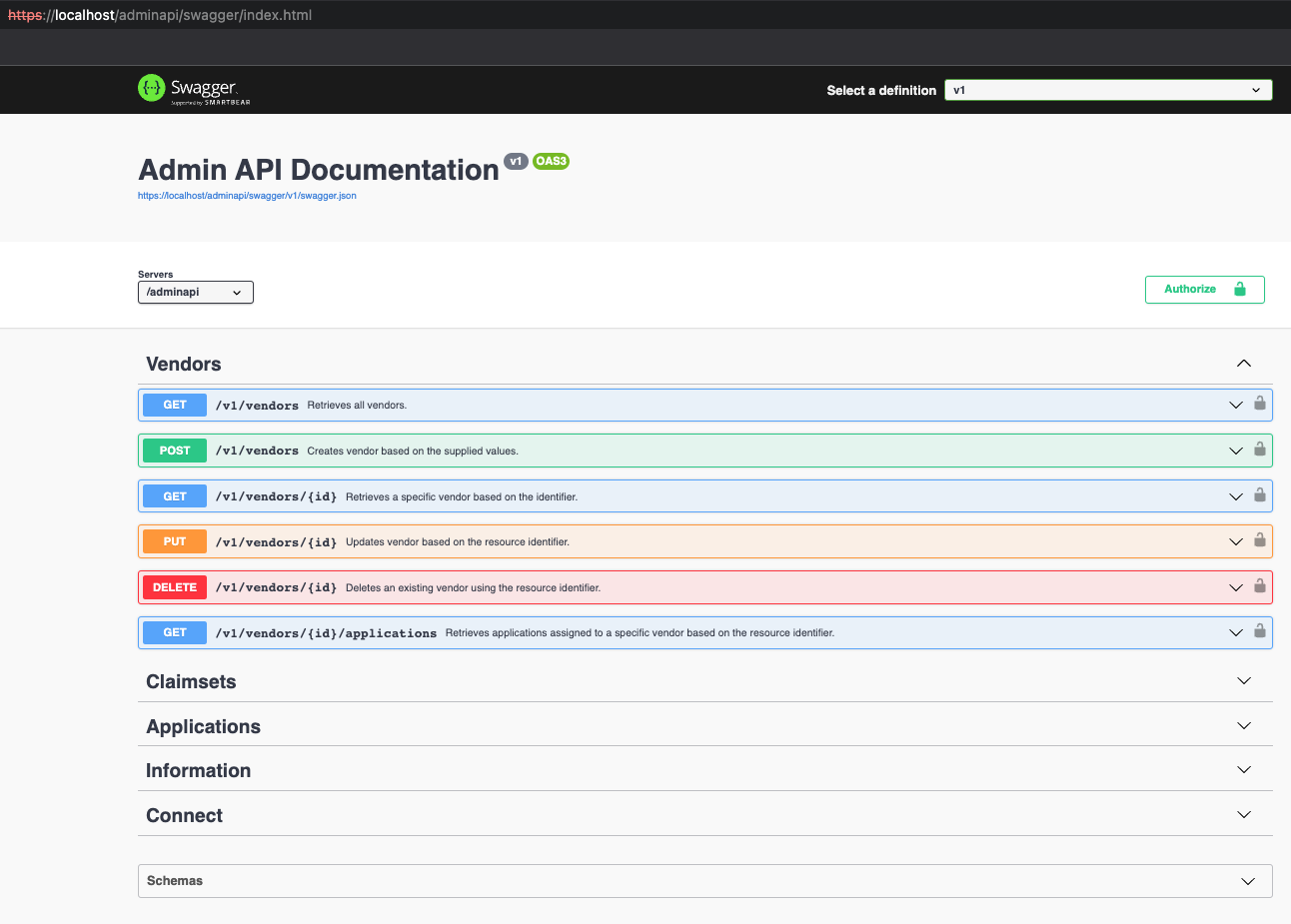Click the OAS3 badge
The width and height of the screenshot is (1291, 924).
tap(551, 161)
